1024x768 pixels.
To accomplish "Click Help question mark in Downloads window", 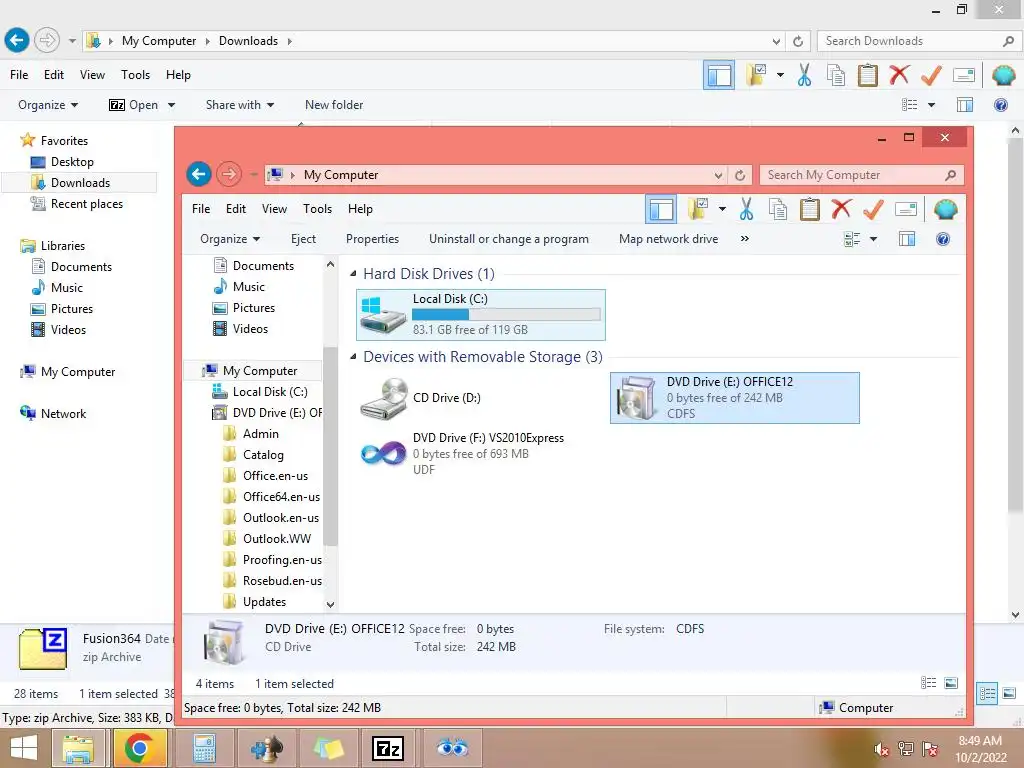I will (1000, 104).
